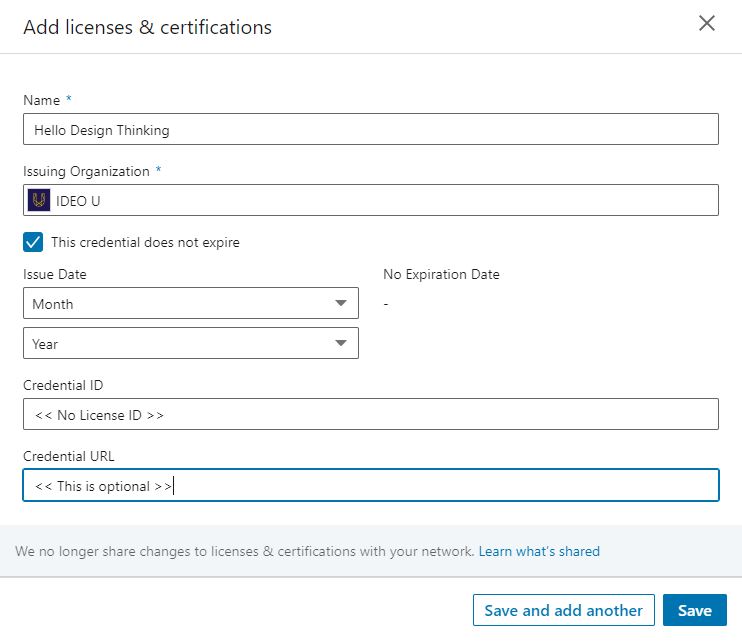Click the arrow on the Month selector

pos(341,303)
